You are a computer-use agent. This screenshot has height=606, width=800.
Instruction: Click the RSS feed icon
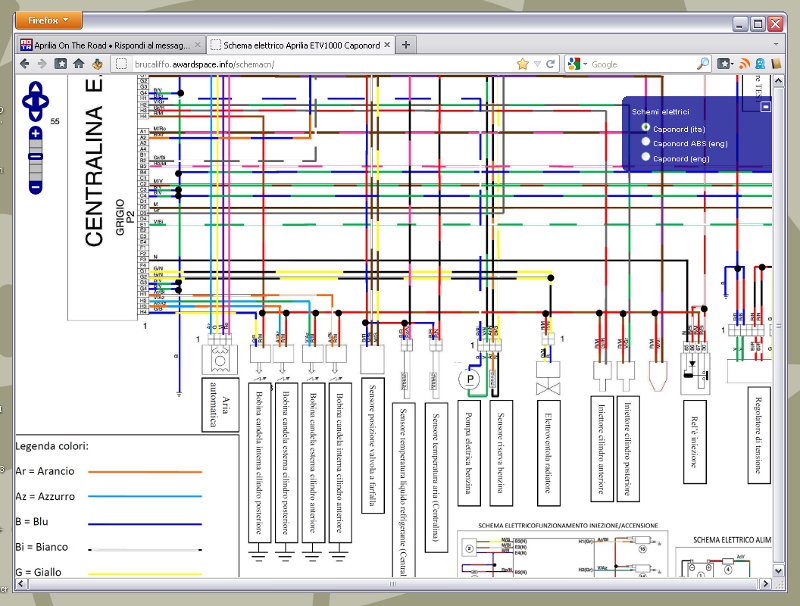click(x=744, y=64)
